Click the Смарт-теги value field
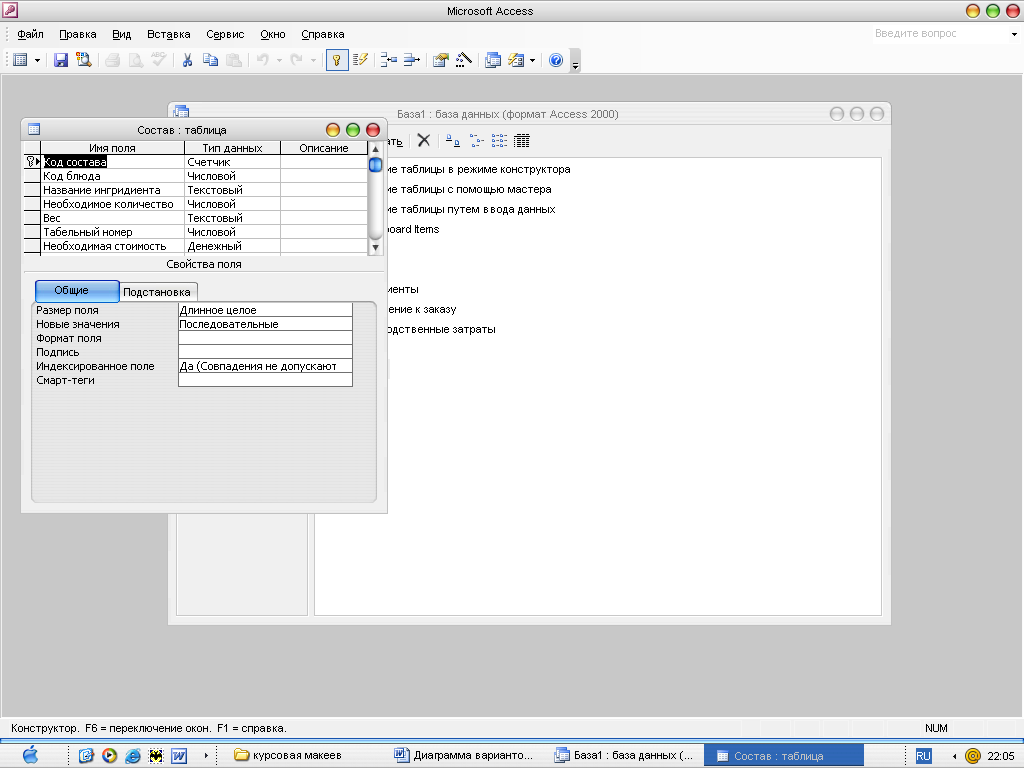The image size is (1024, 768). click(265, 380)
